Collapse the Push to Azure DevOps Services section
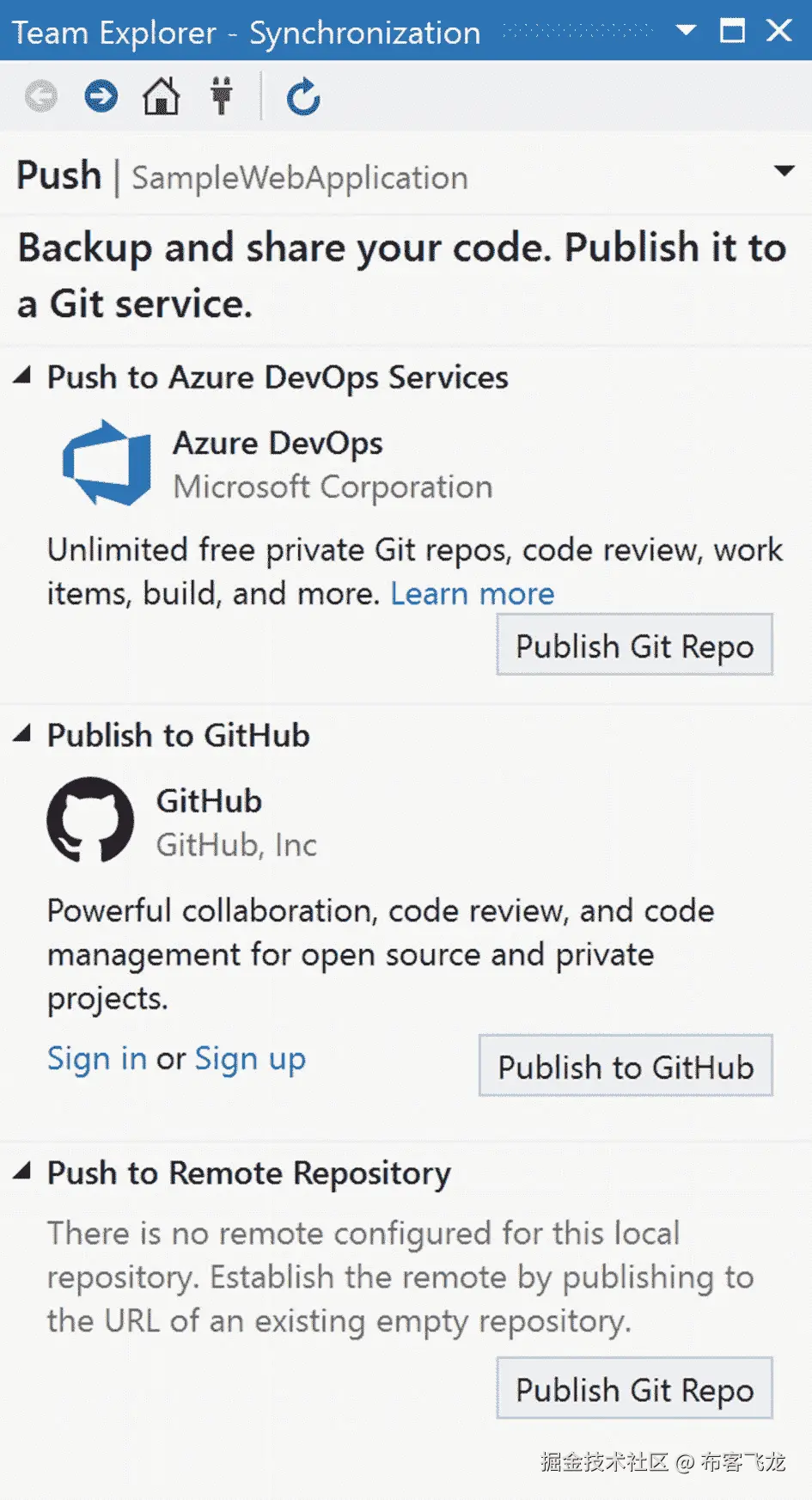 pyautogui.click(x=22, y=376)
